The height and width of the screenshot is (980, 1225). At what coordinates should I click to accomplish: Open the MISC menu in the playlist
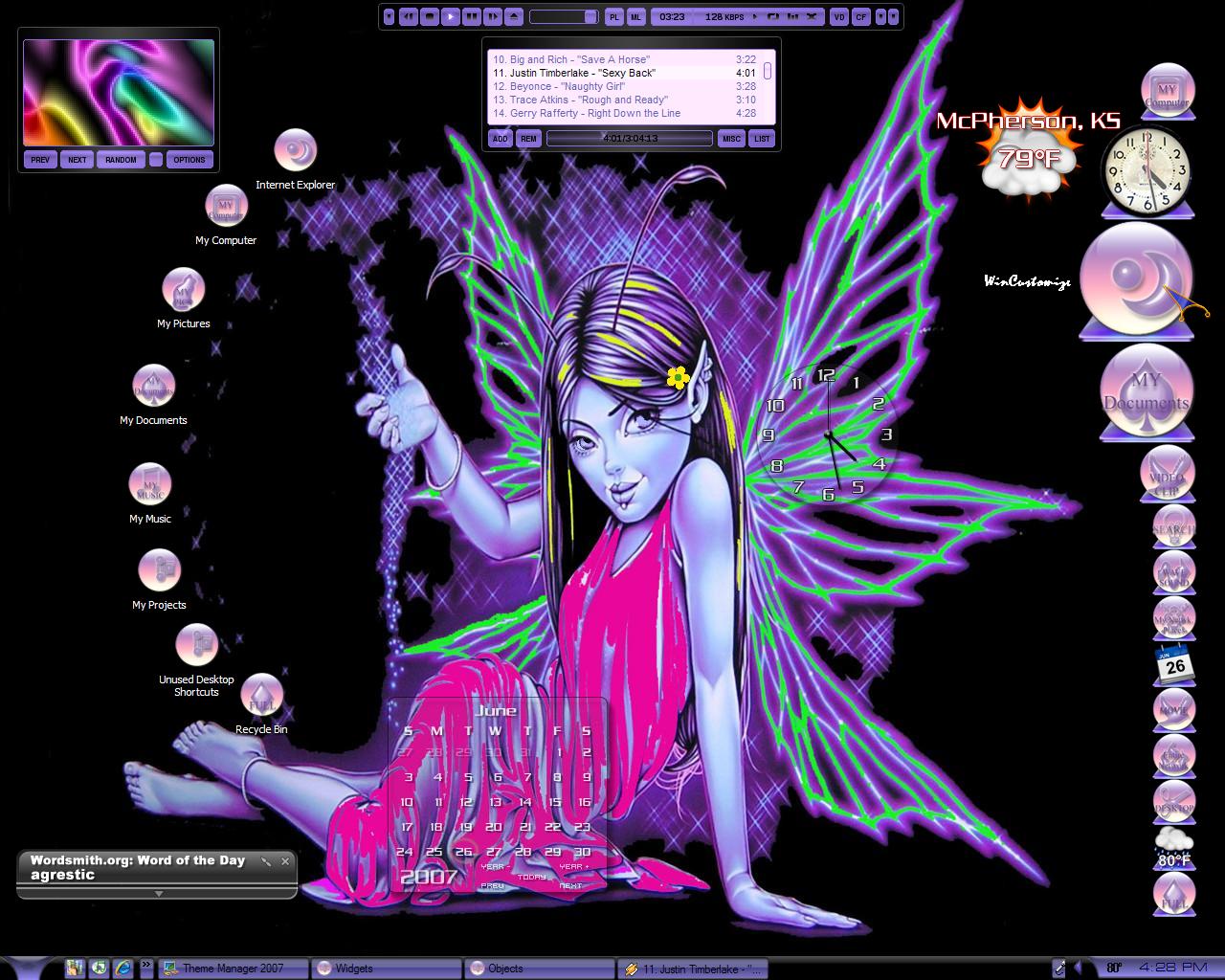coord(731,139)
